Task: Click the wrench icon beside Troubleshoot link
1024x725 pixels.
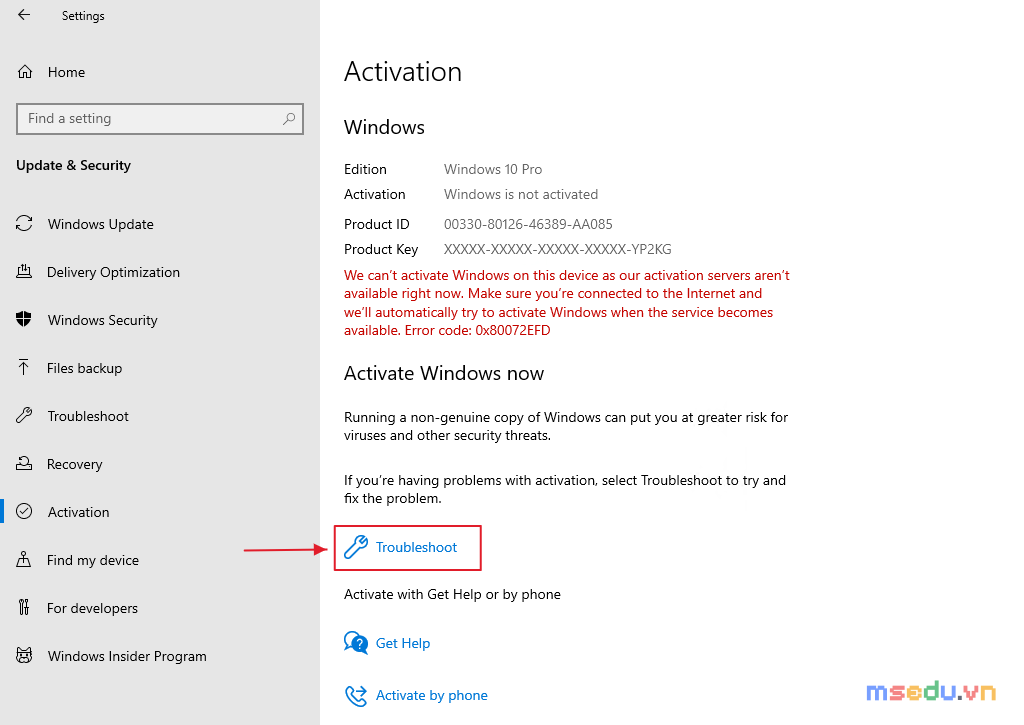Action: (x=356, y=547)
